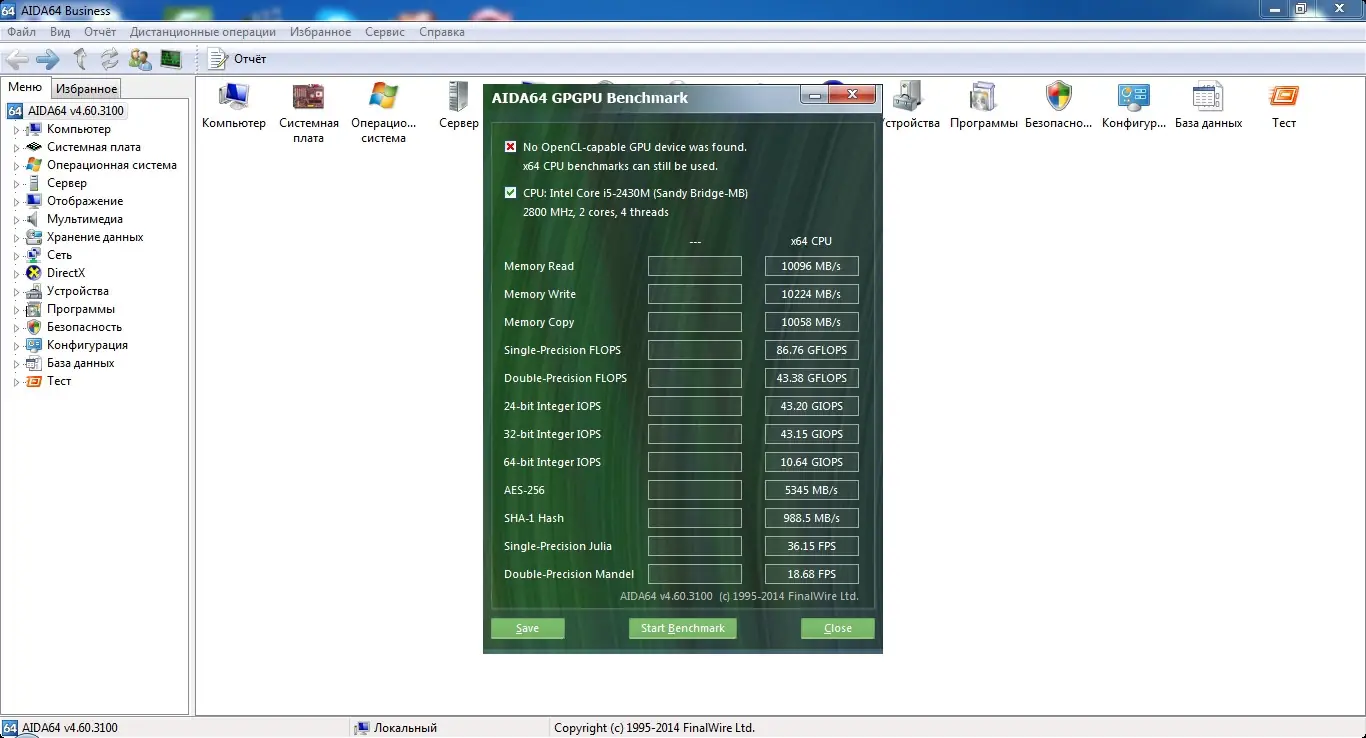1366x738 pixels.
Task: Click the Double-Precision Mandel result 18.68 FPS
Action: [x=812, y=574]
